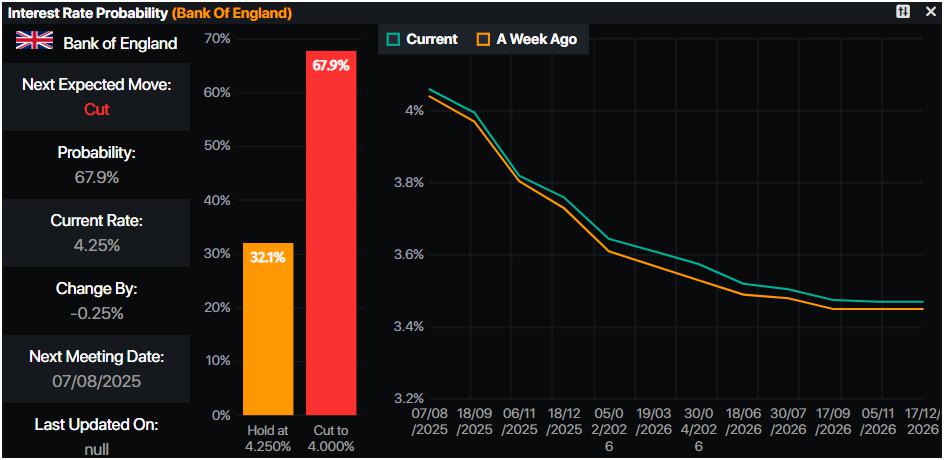Click the 3.4% line chart axis label
Viewport: 944px width, 460px height.
tap(410, 327)
